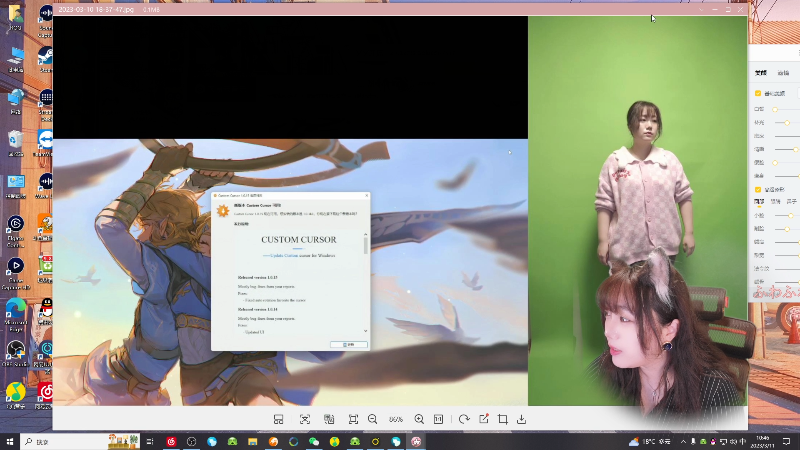Select the underlined first sub-tab under second checkbox
The width and height of the screenshot is (800, 450).
759,202
